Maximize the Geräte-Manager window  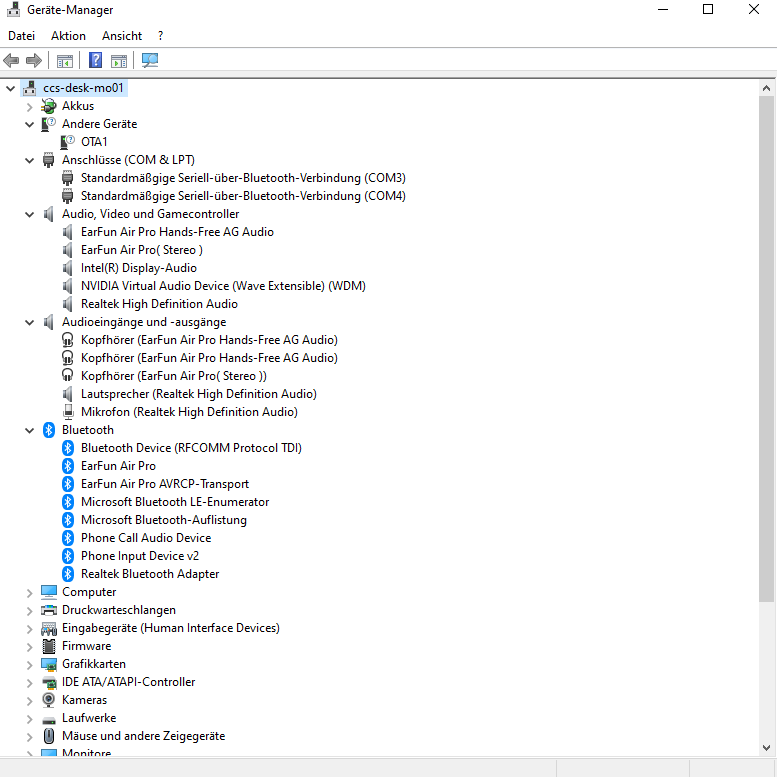click(x=708, y=9)
